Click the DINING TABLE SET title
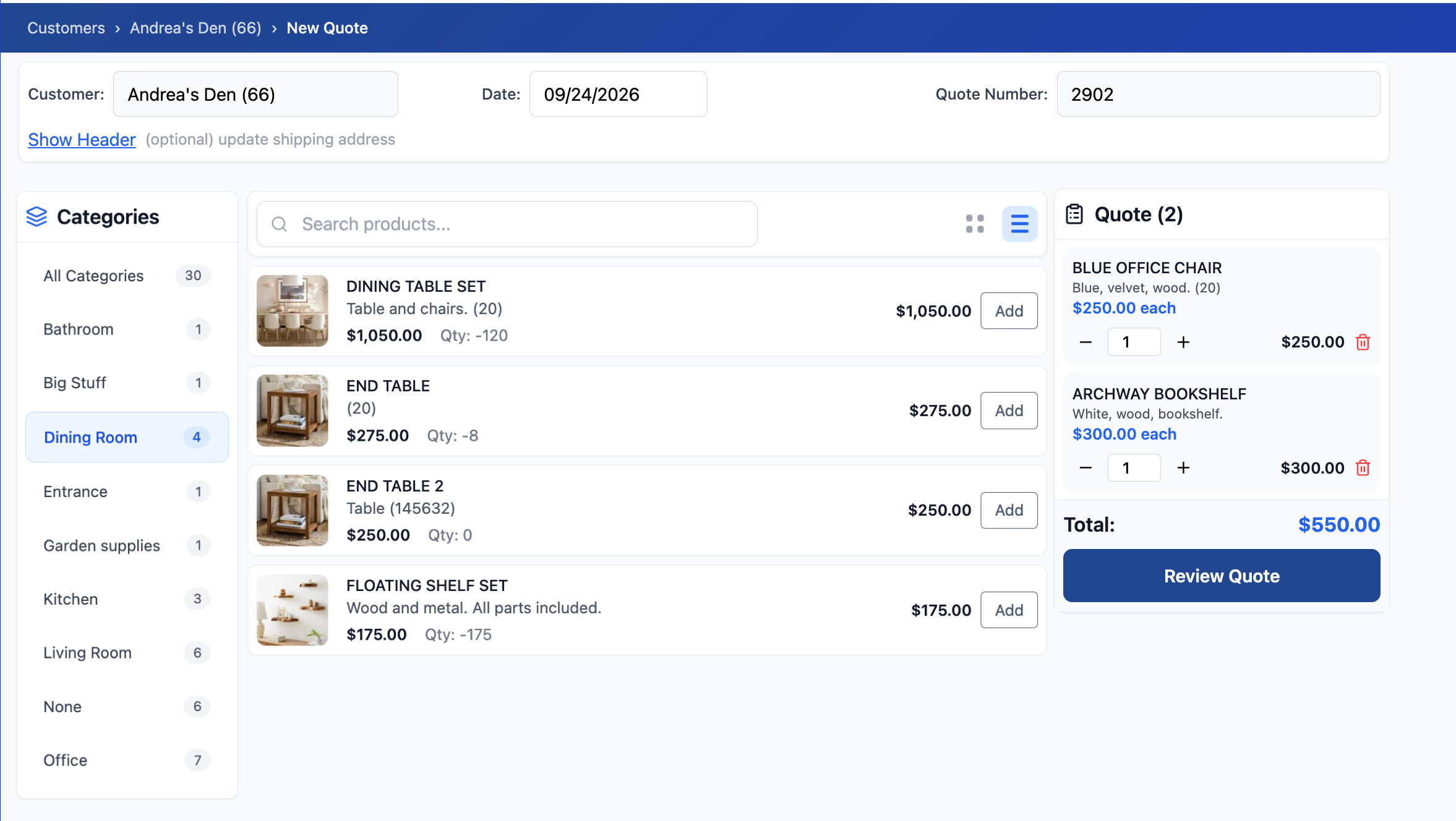This screenshot has width=1456, height=821. pyautogui.click(x=416, y=286)
